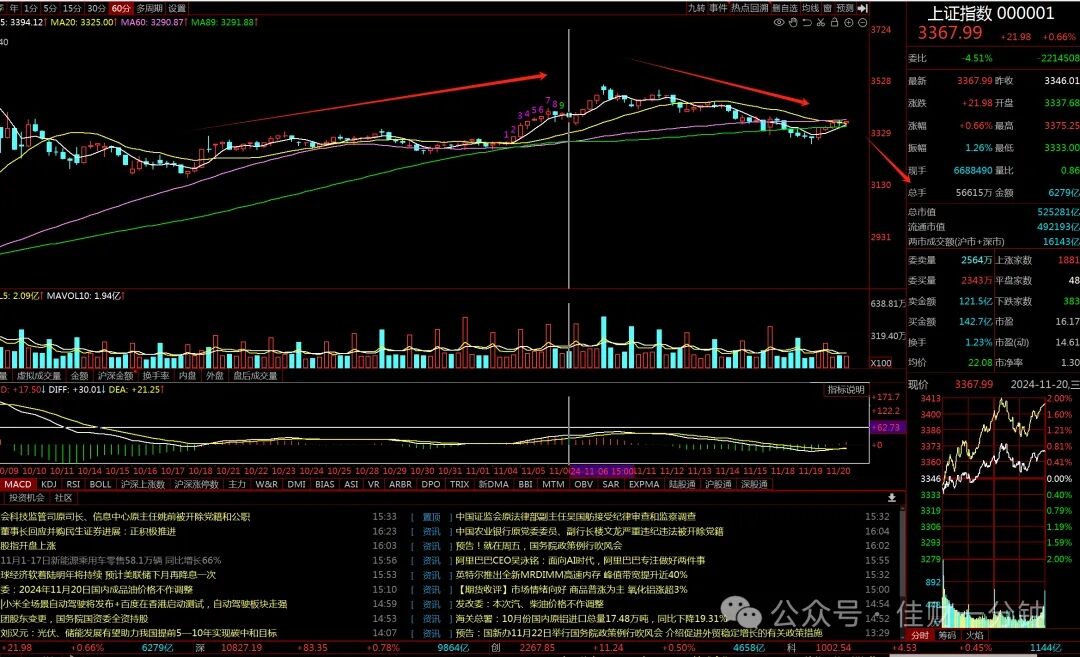Select 筹码 tab under mini chart

(948, 635)
